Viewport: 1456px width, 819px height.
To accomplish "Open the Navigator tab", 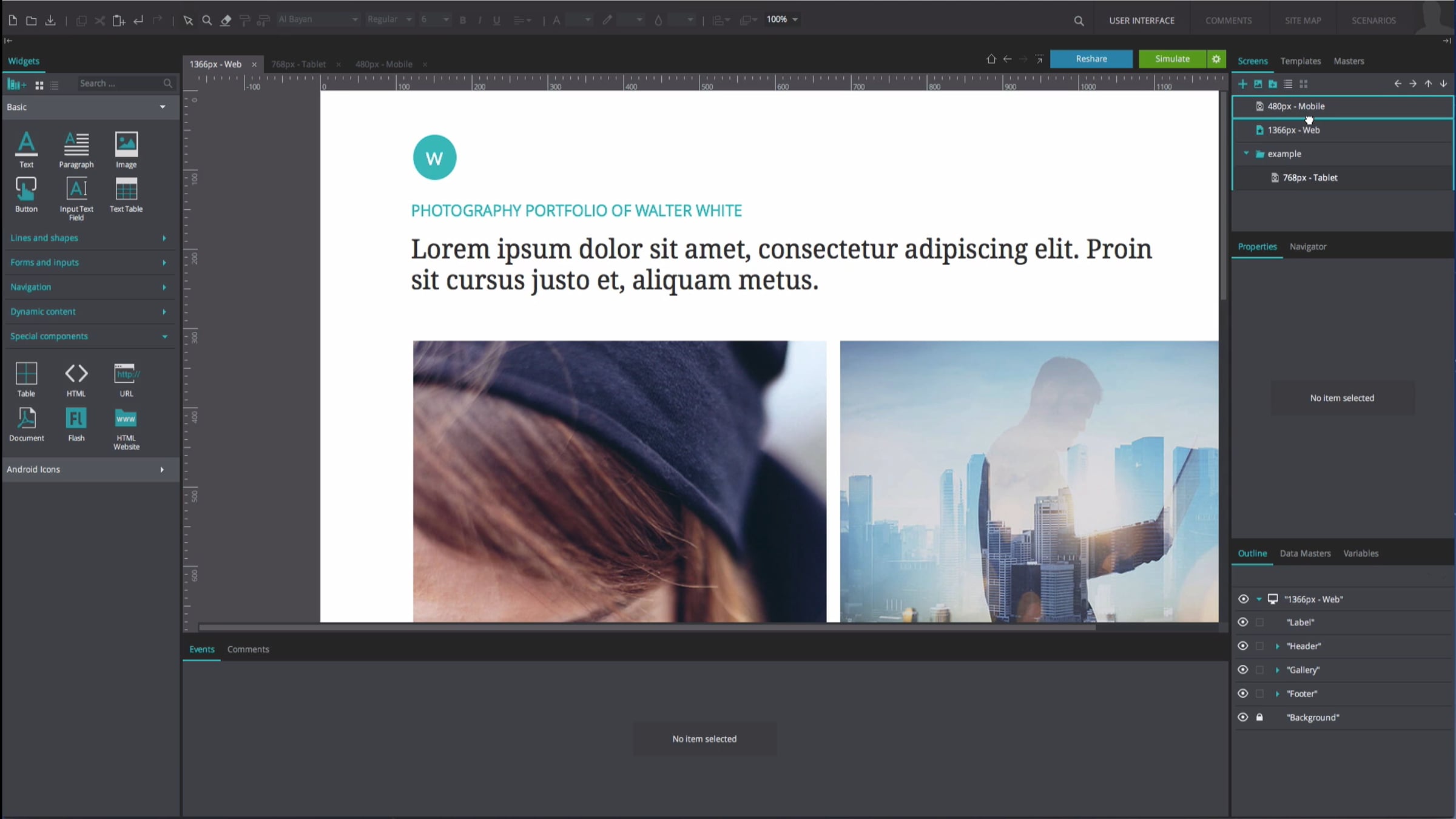I will [x=1308, y=246].
